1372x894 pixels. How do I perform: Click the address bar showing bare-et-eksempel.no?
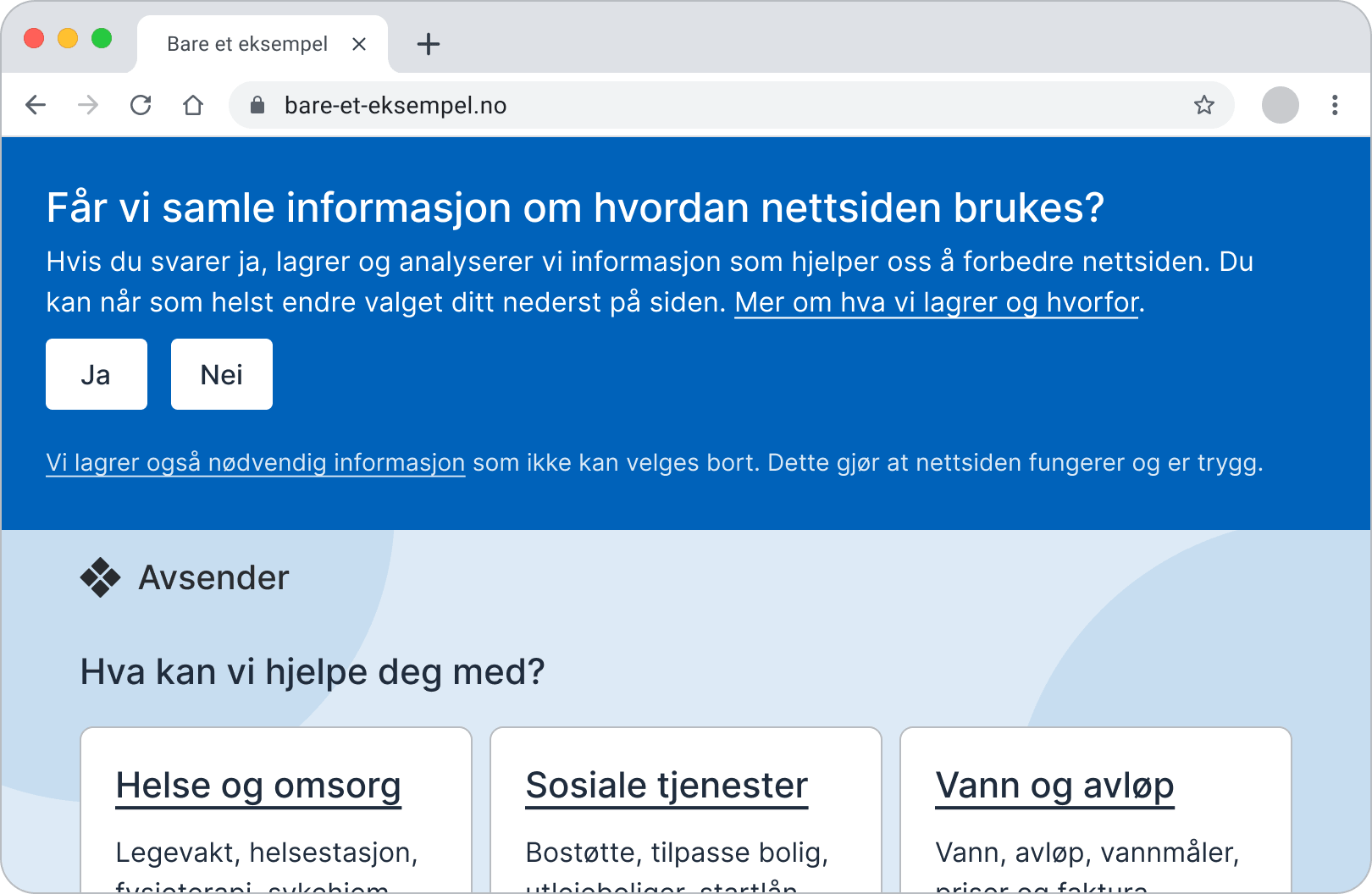(x=732, y=105)
